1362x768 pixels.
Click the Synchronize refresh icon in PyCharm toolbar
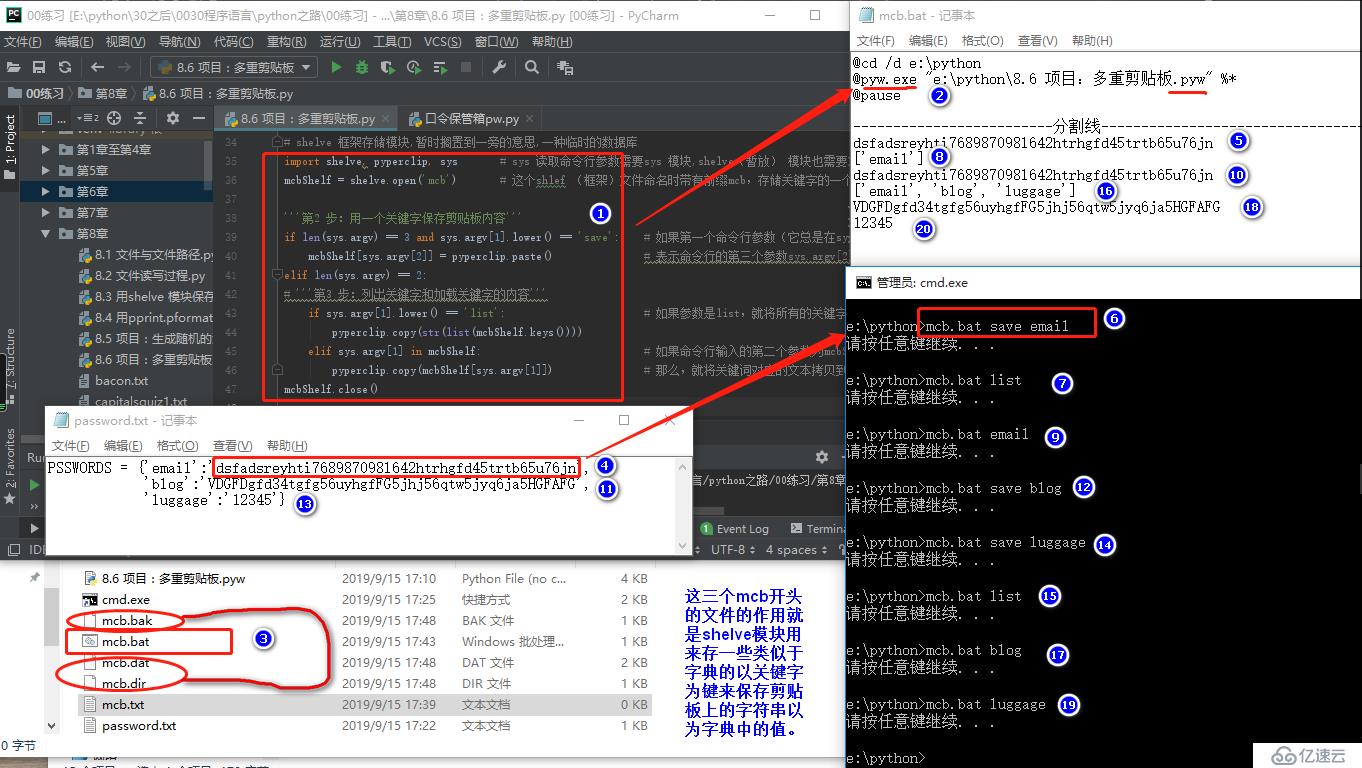tap(65, 67)
